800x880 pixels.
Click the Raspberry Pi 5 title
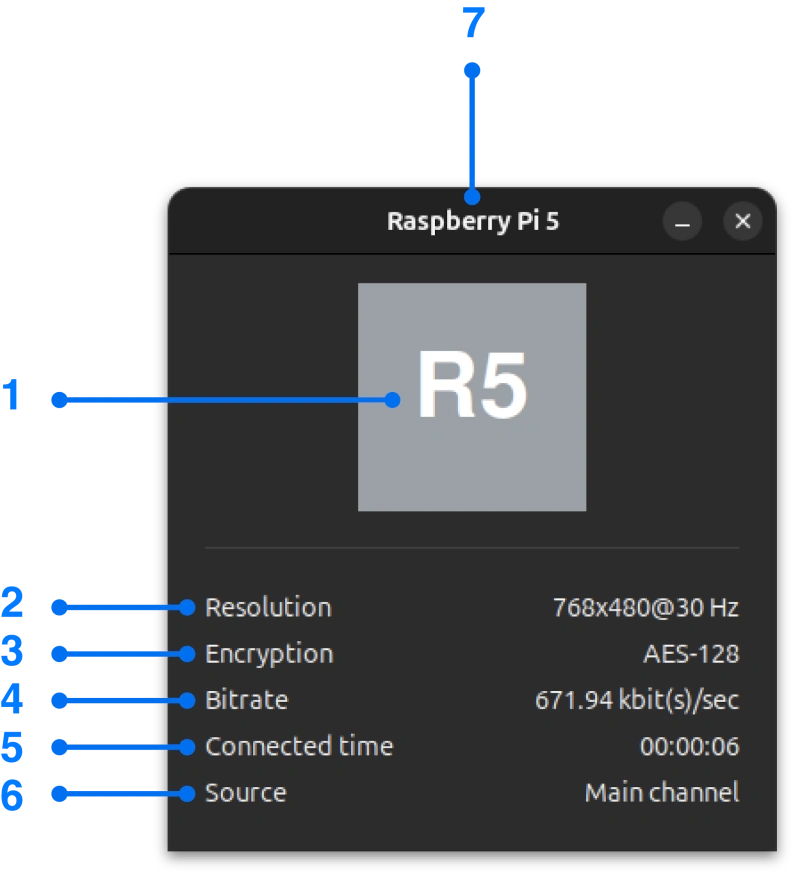473,222
